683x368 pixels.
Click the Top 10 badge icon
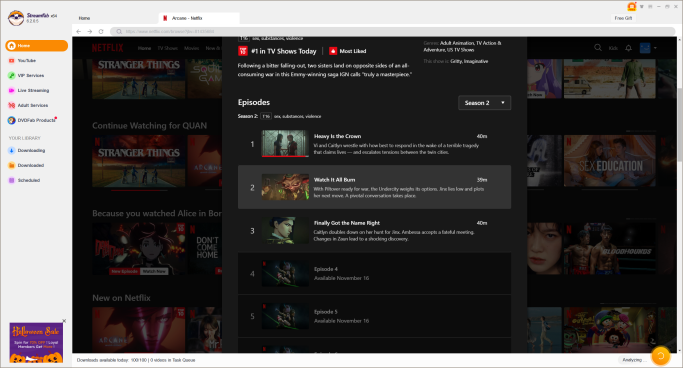pos(243,51)
